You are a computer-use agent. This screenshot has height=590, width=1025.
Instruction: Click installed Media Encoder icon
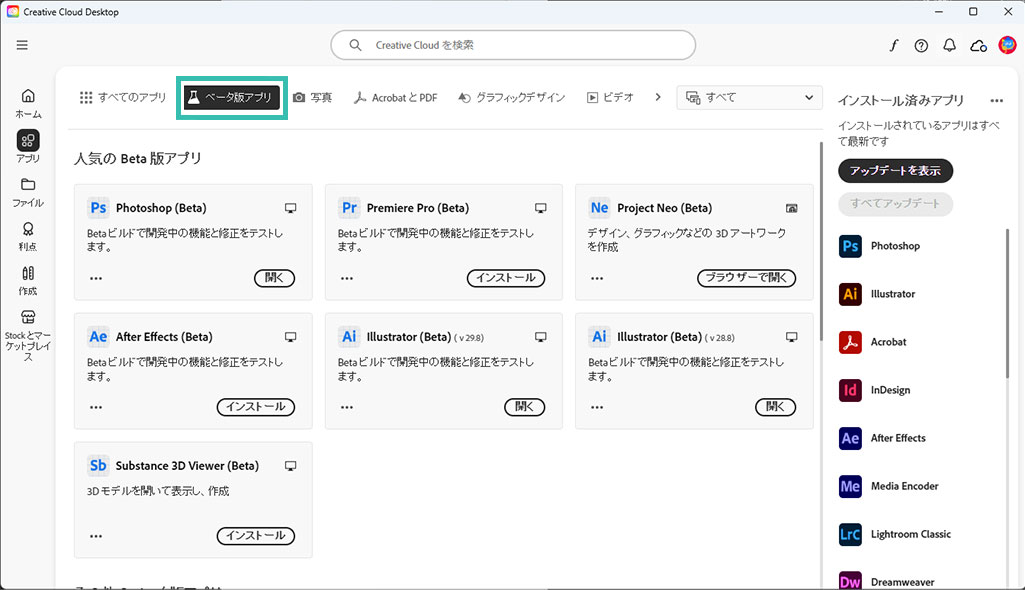click(850, 486)
